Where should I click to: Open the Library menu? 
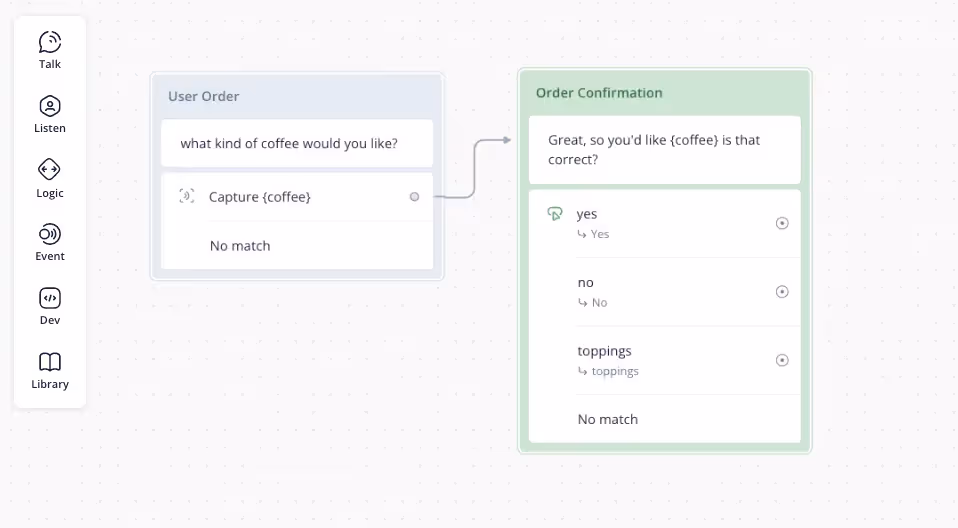pos(49,371)
